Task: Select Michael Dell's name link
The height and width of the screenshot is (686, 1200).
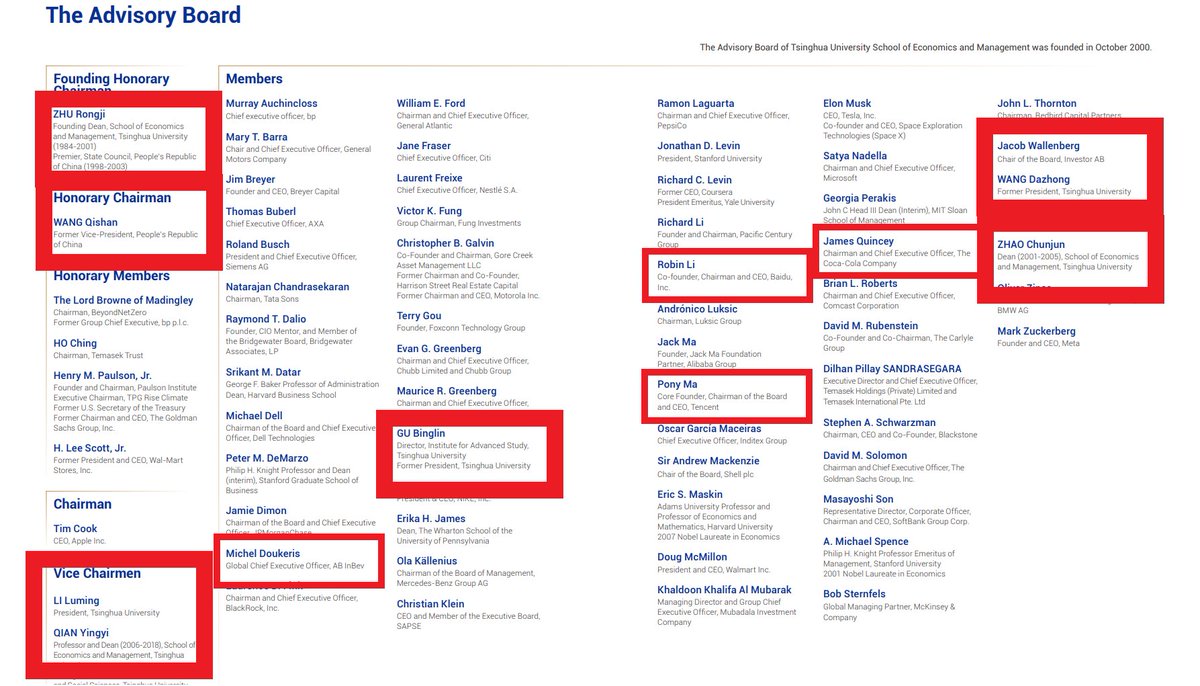Action: pos(254,416)
